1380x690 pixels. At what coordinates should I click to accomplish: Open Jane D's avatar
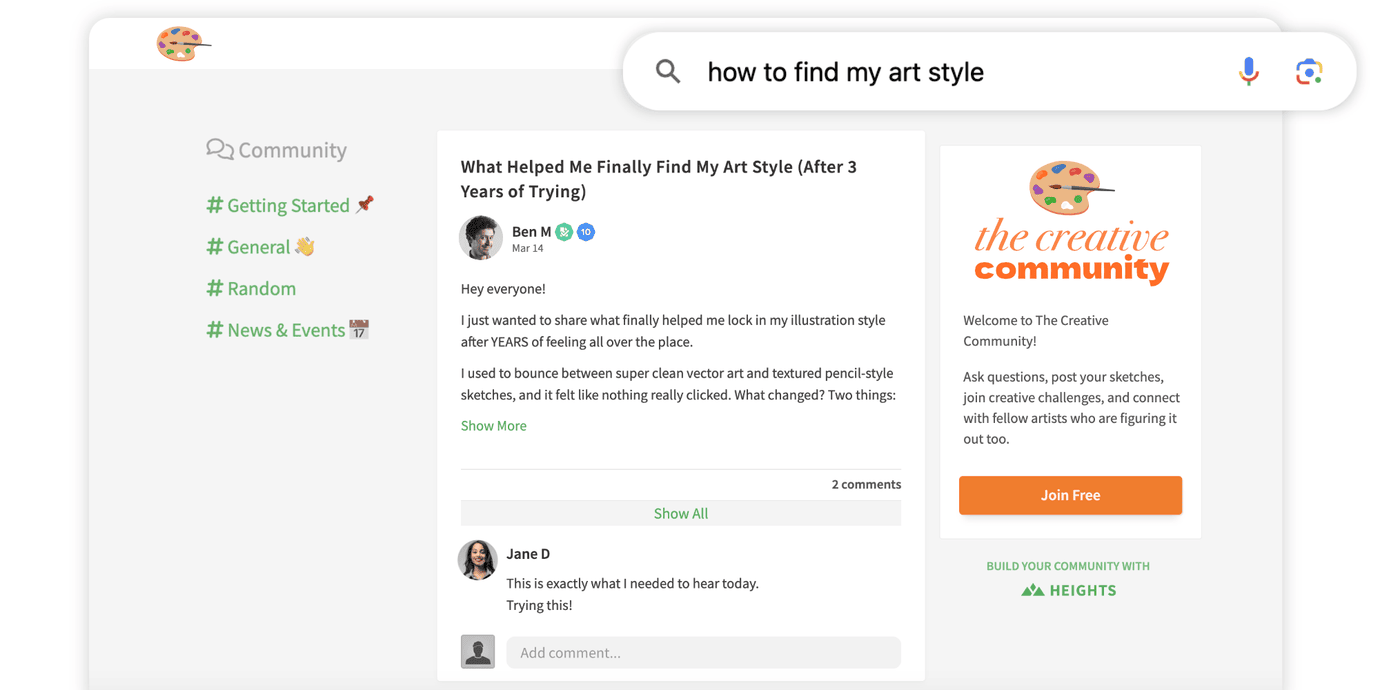[x=477, y=561]
